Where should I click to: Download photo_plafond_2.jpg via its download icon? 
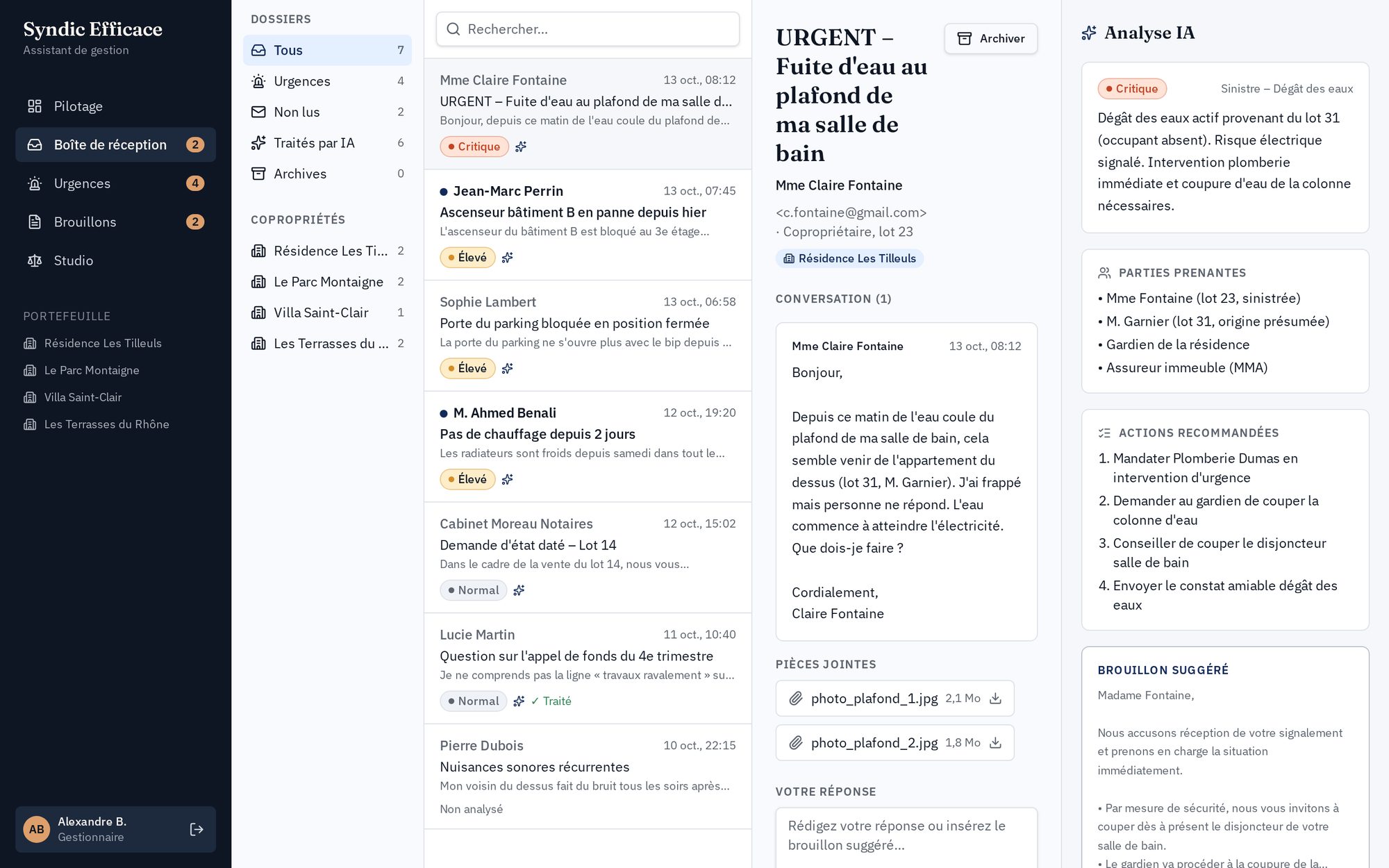pyautogui.click(x=995, y=742)
